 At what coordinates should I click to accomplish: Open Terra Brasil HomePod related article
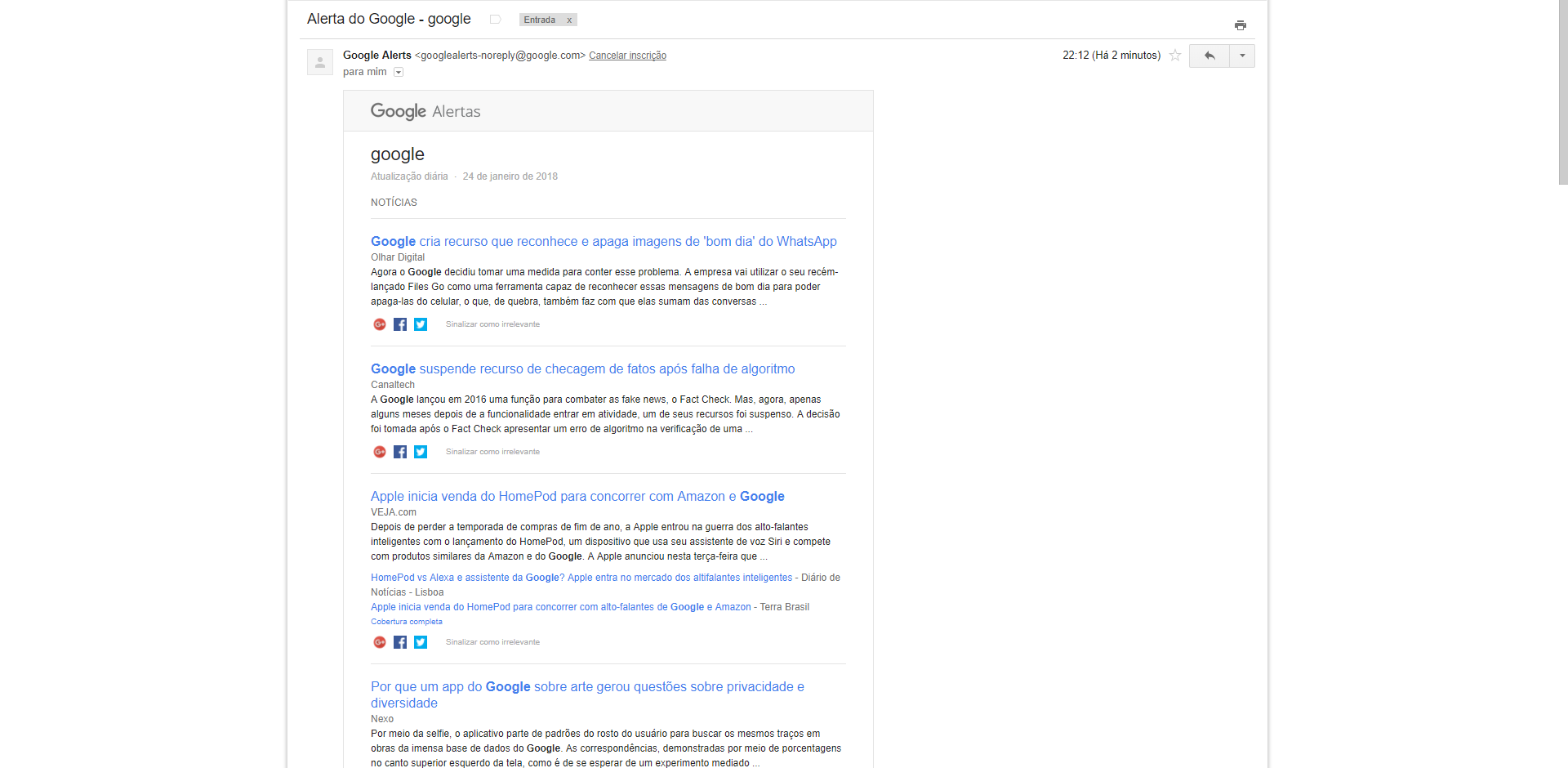[x=561, y=607]
